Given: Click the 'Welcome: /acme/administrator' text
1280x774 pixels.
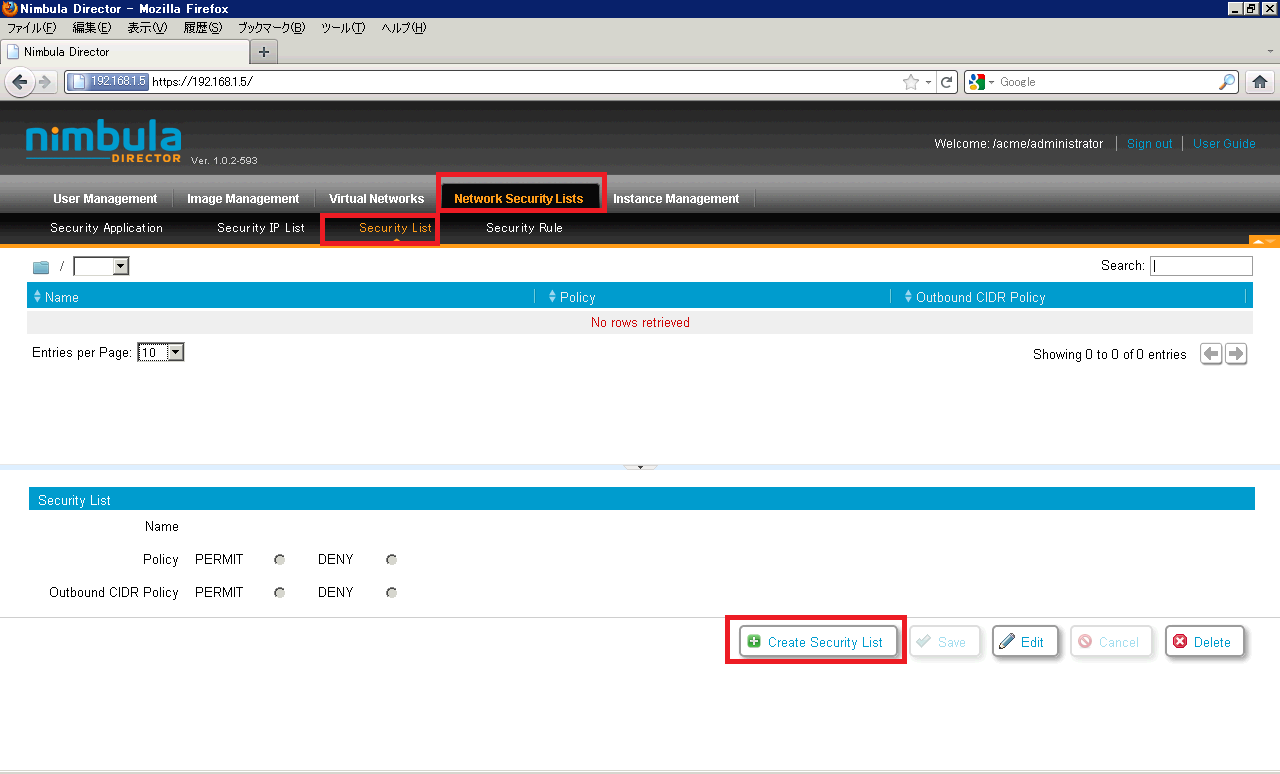Looking at the screenshot, I should point(1018,144).
